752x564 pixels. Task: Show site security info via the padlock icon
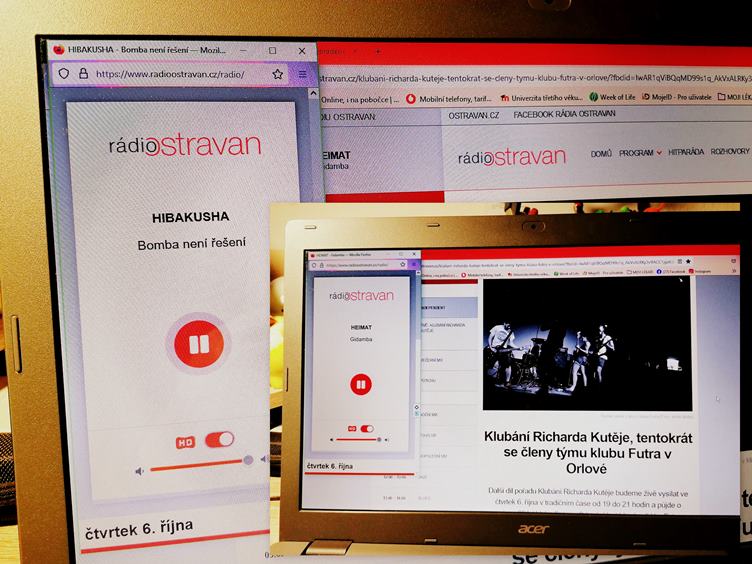tap(83, 73)
